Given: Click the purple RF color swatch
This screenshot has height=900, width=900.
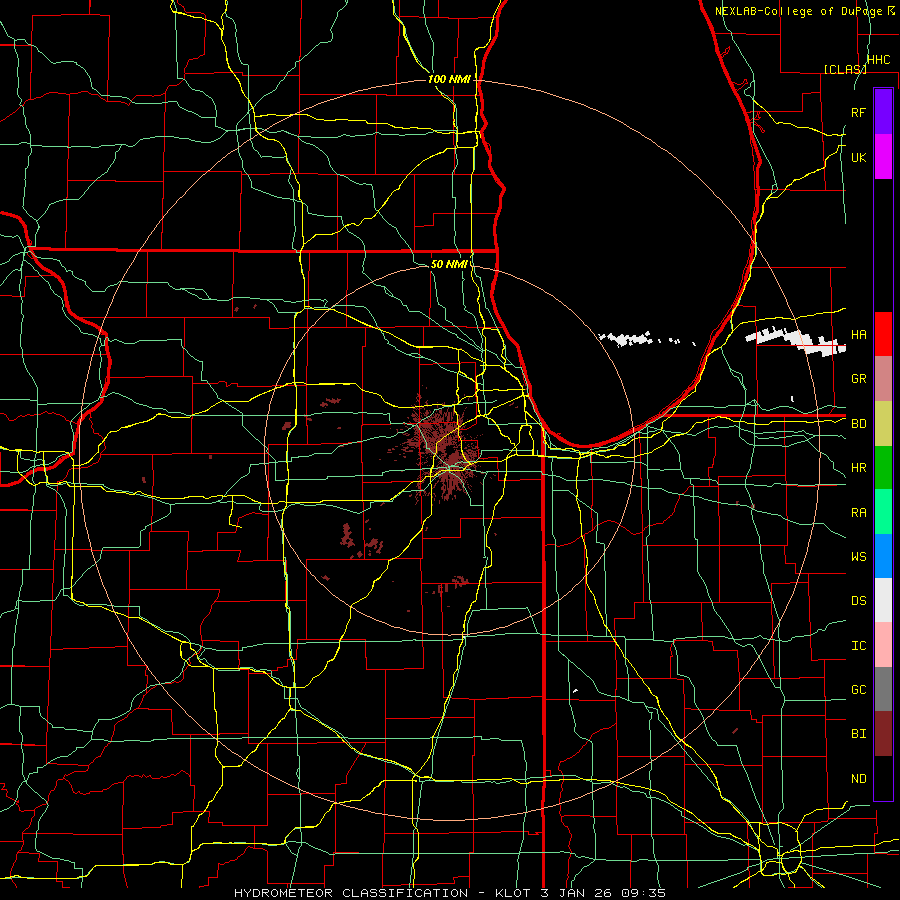Looking at the screenshot, I should click(883, 112).
